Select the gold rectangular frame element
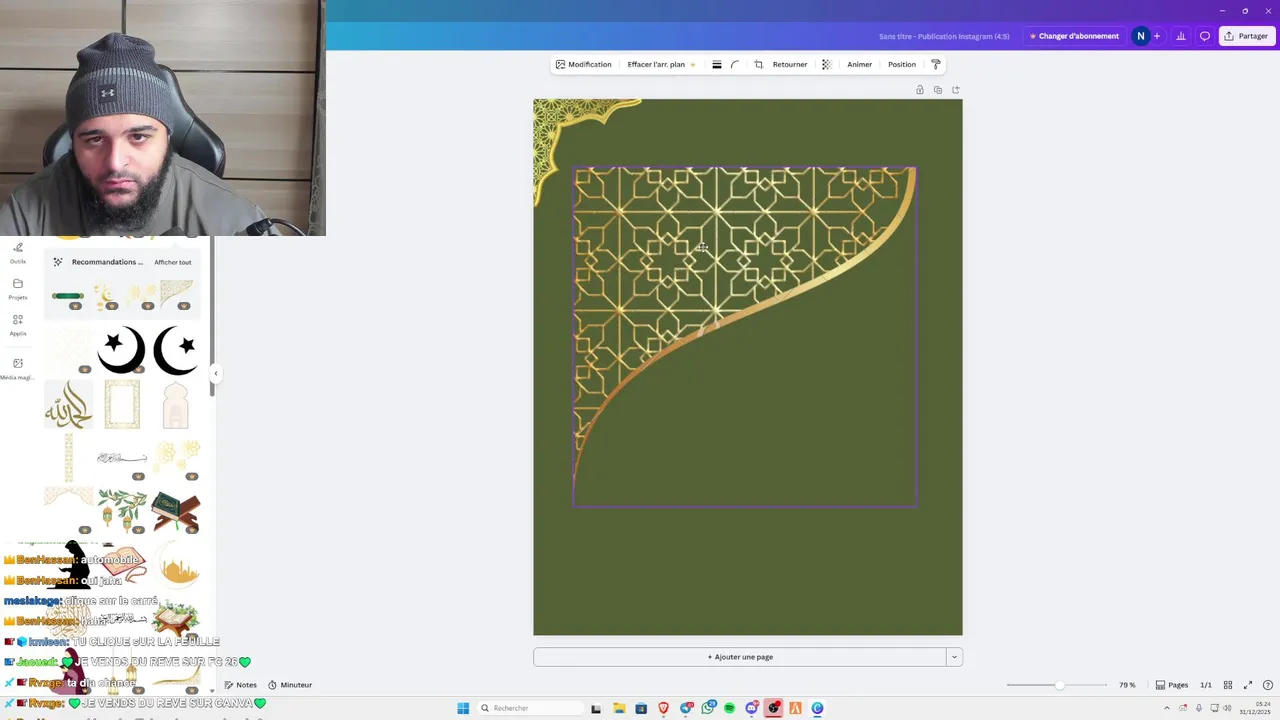The height and width of the screenshot is (720, 1280). tap(122, 404)
